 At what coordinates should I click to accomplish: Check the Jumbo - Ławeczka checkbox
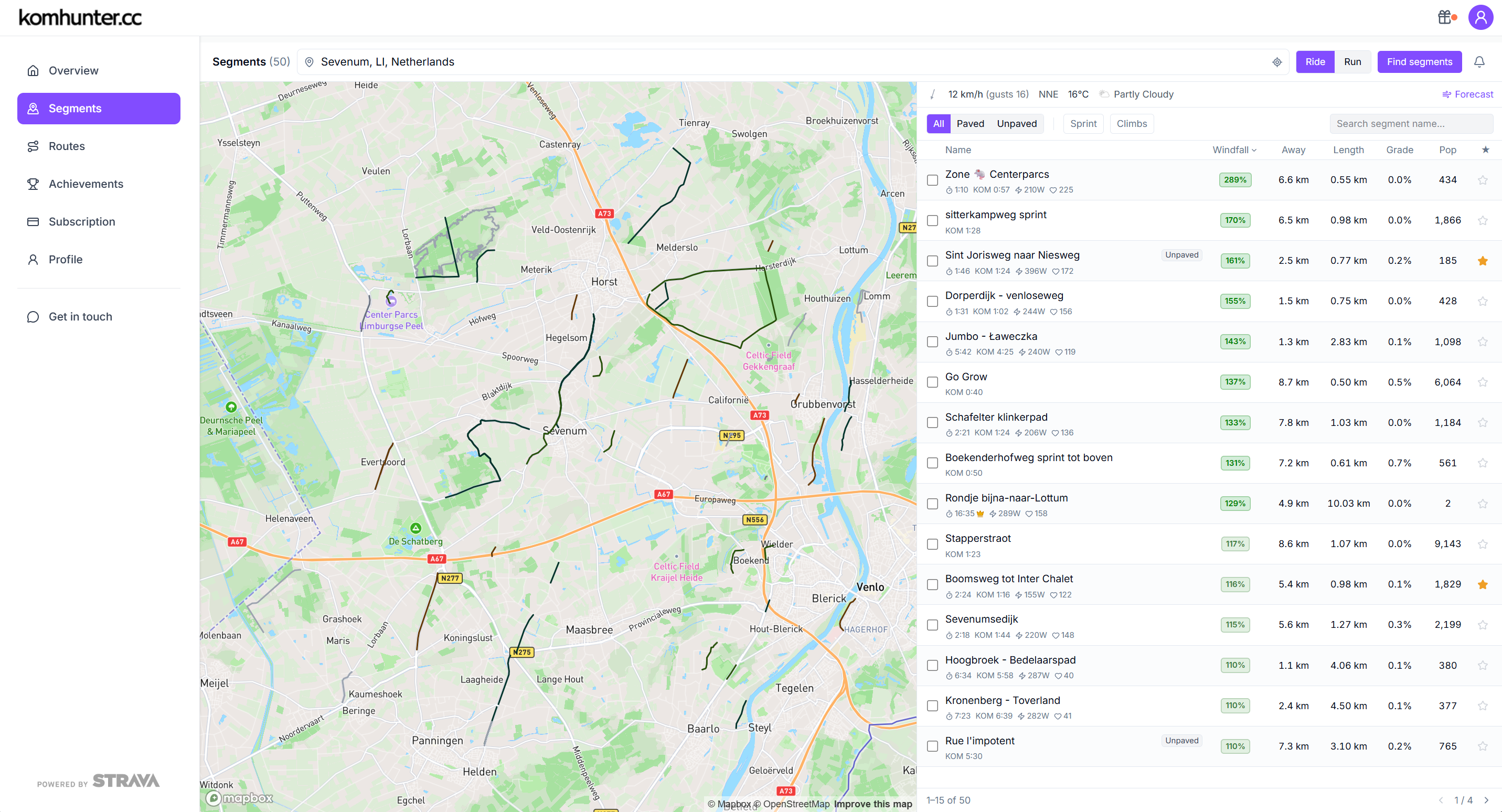932,341
